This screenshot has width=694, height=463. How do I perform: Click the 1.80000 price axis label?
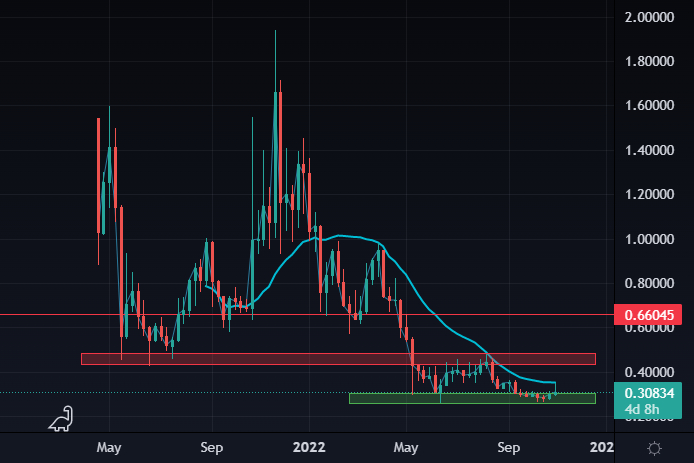(649, 61)
